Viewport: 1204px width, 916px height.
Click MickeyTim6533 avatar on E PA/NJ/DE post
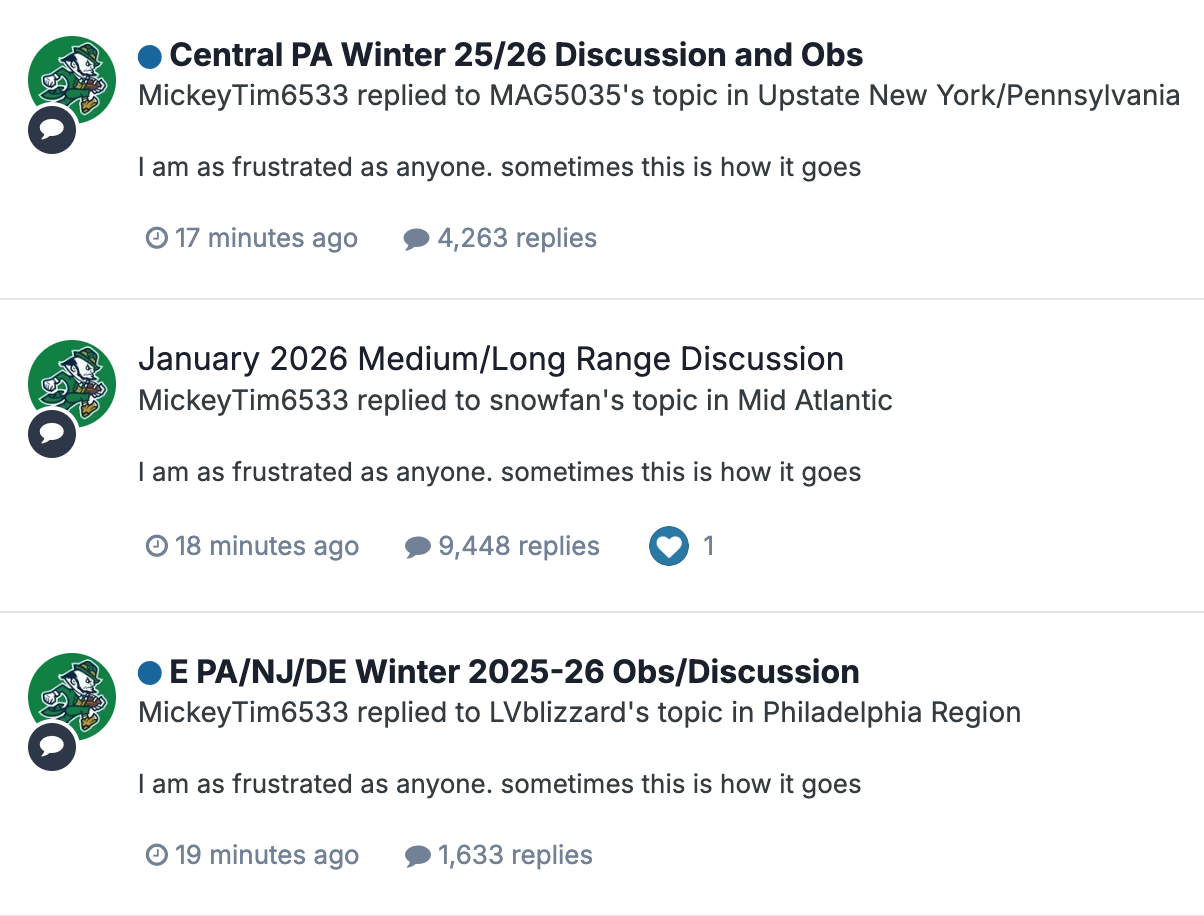(x=72, y=696)
